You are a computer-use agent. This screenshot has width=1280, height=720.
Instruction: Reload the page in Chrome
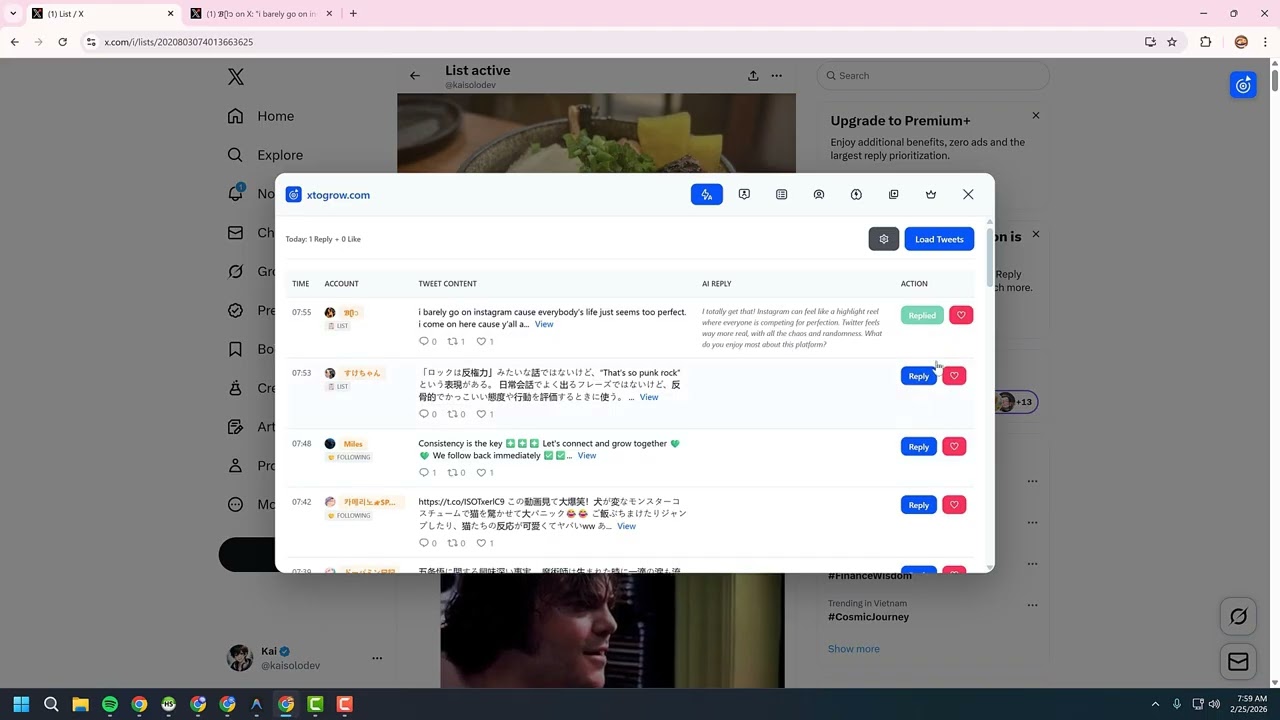(x=62, y=42)
